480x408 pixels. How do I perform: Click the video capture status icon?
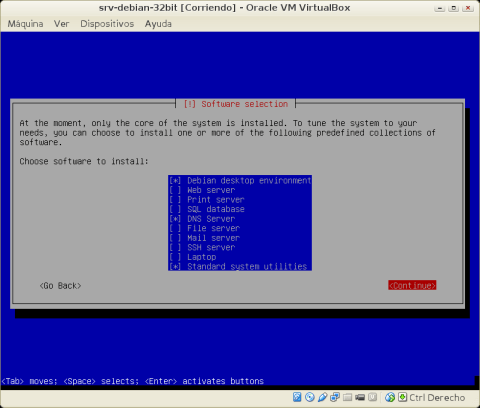point(360,397)
